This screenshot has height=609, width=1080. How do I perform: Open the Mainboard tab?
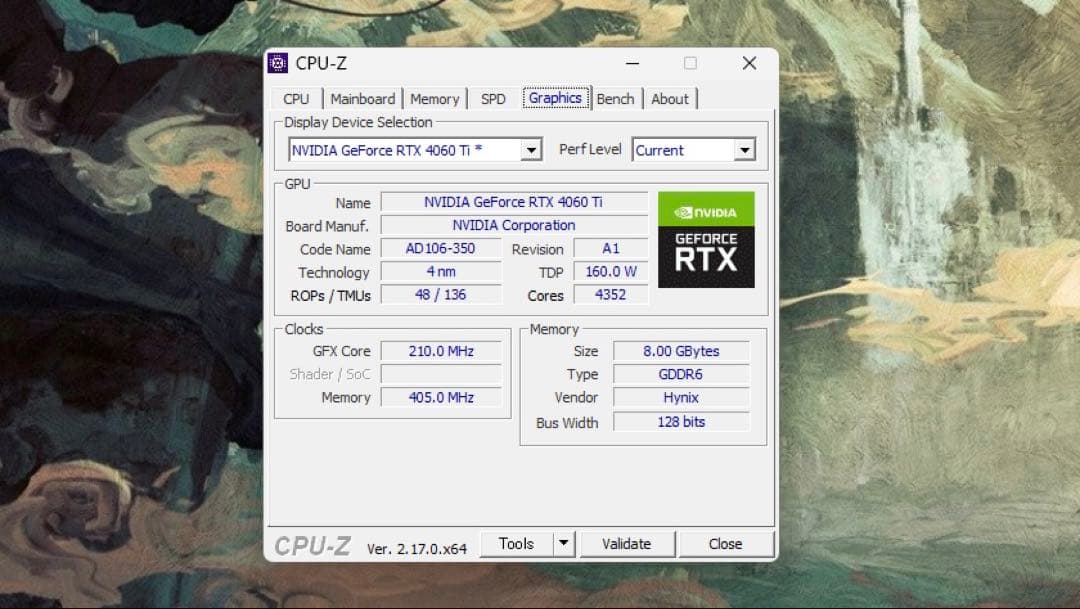tap(362, 99)
